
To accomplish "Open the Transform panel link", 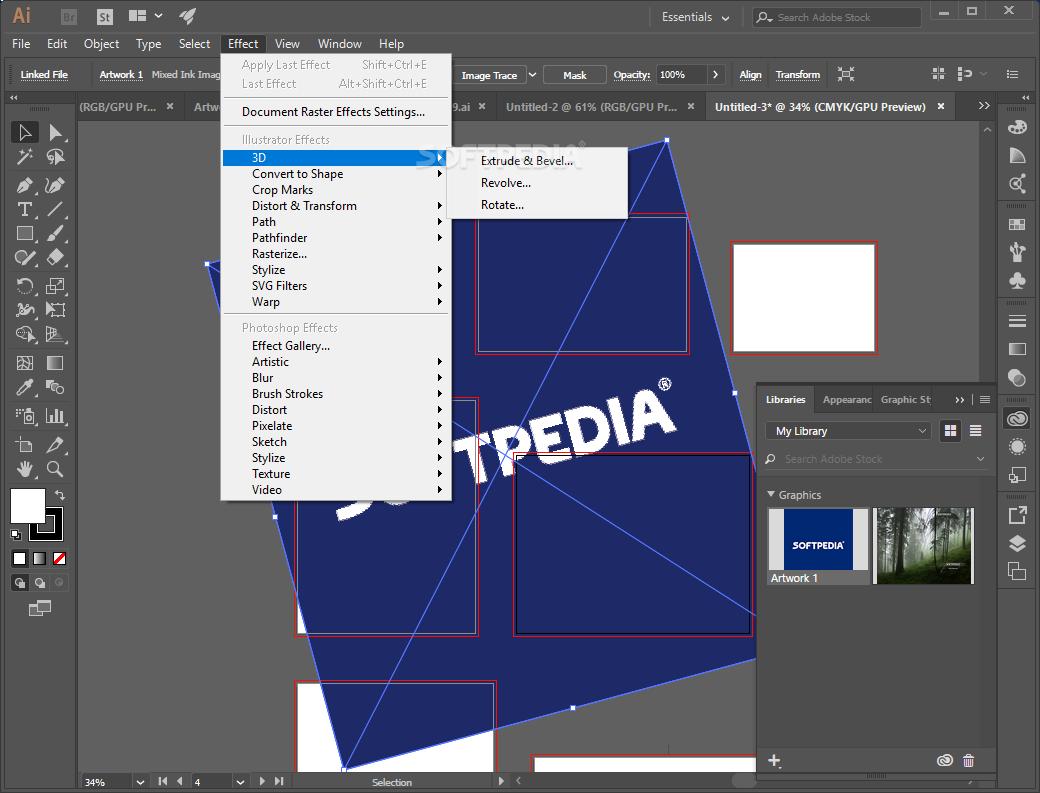I will 797,75.
